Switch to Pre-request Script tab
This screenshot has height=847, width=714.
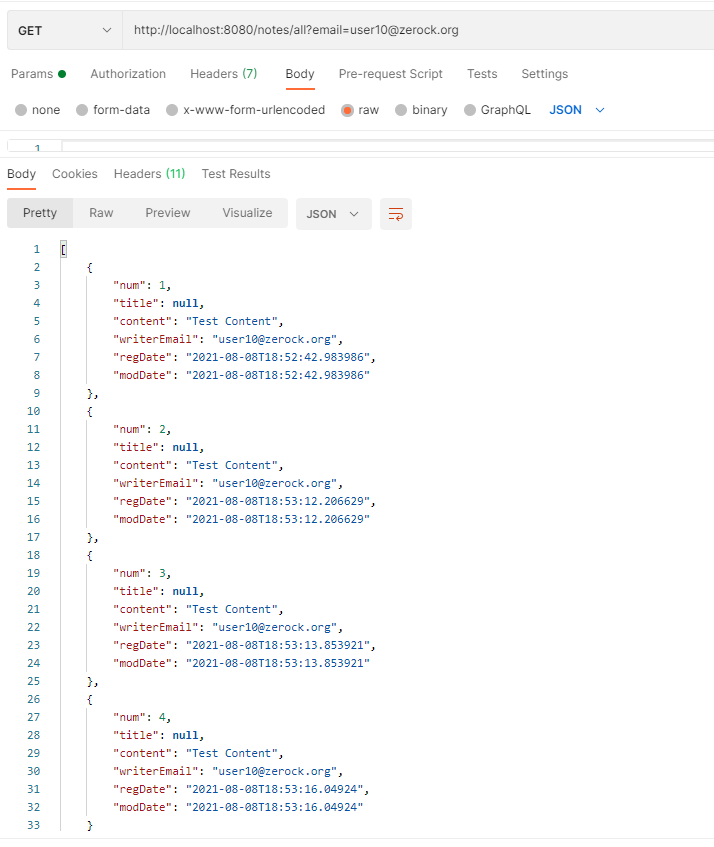[390, 74]
